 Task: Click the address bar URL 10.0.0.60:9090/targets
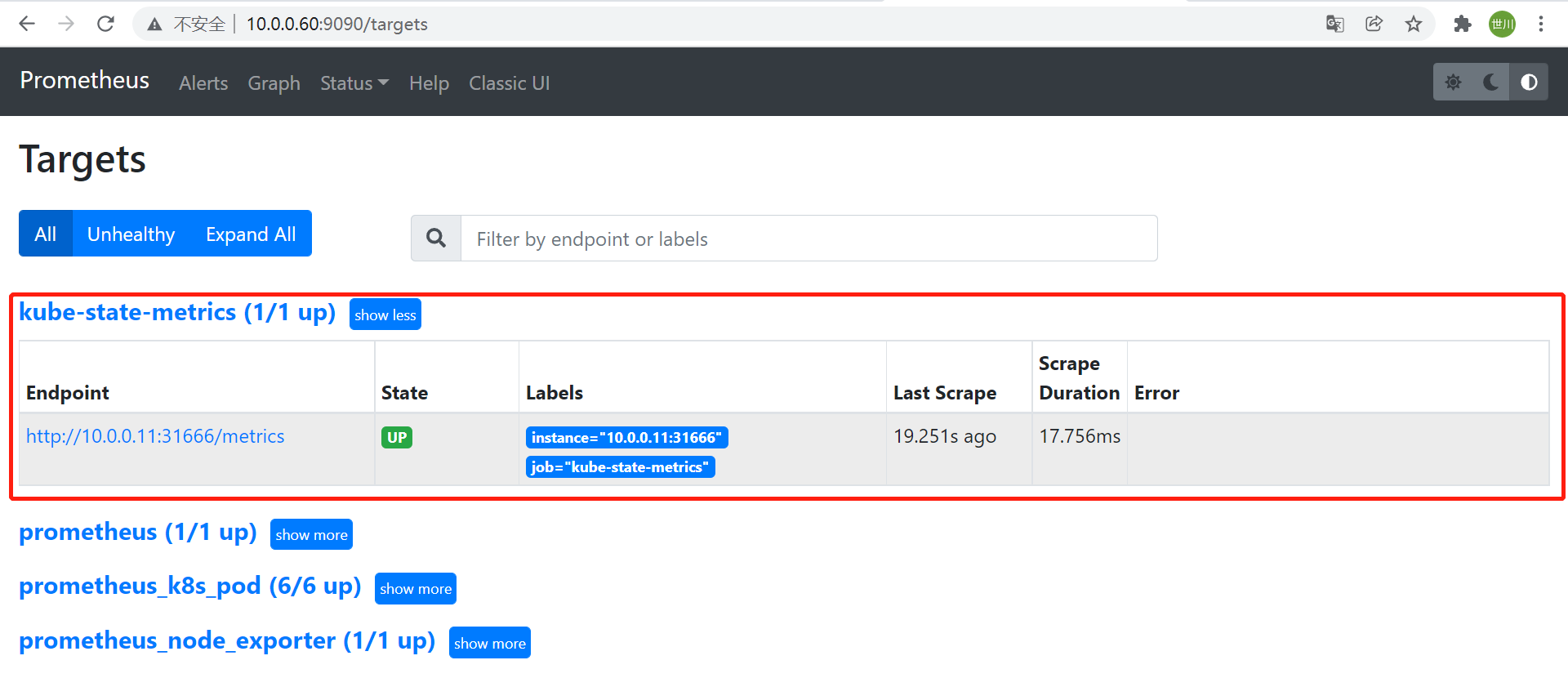pos(336,25)
